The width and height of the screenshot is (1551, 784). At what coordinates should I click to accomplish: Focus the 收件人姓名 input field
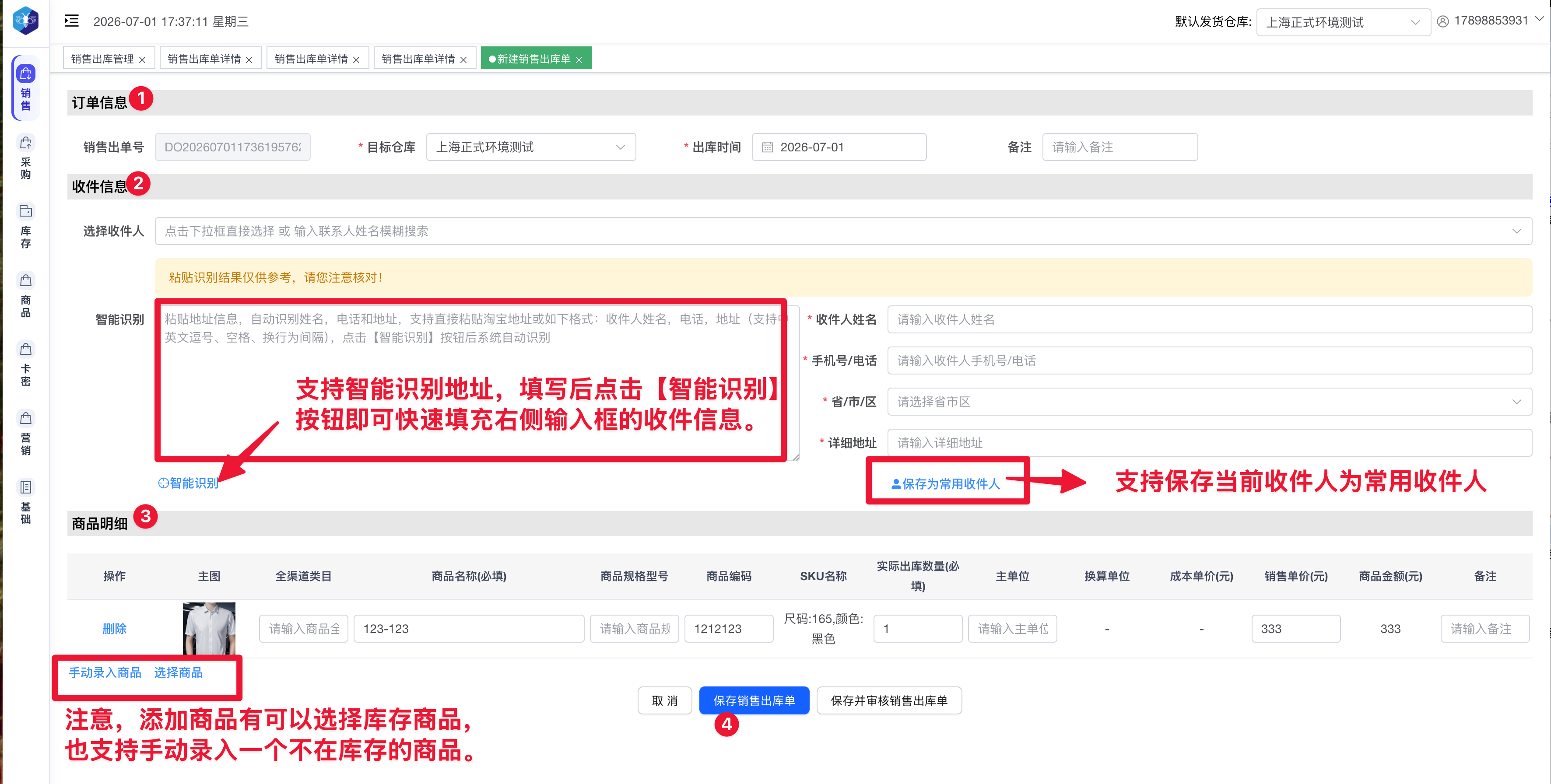pyautogui.click(x=1209, y=319)
